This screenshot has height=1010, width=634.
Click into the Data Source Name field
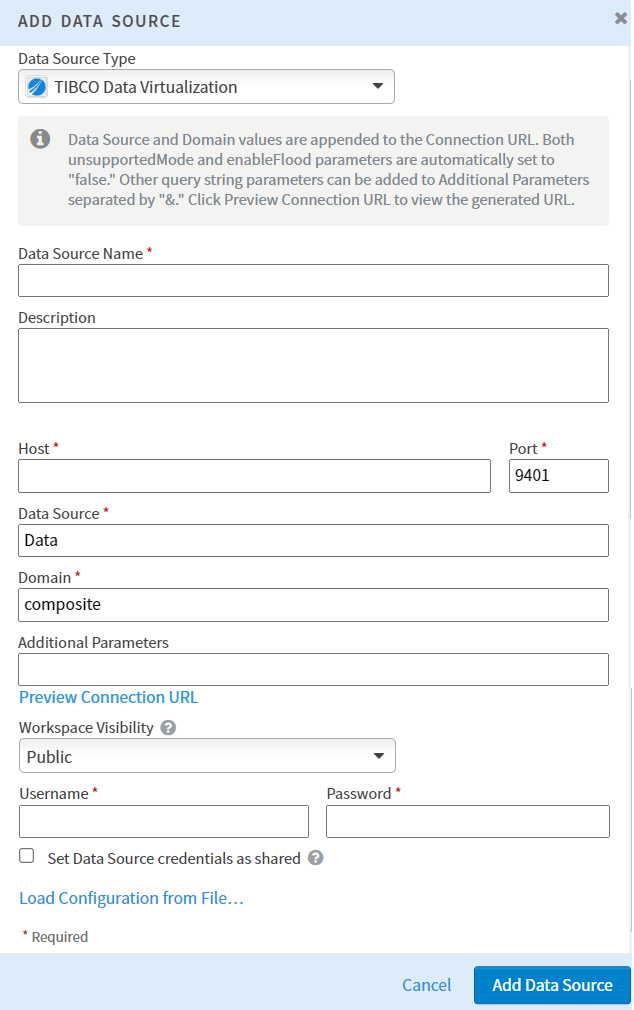pyautogui.click(x=313, y=280)
